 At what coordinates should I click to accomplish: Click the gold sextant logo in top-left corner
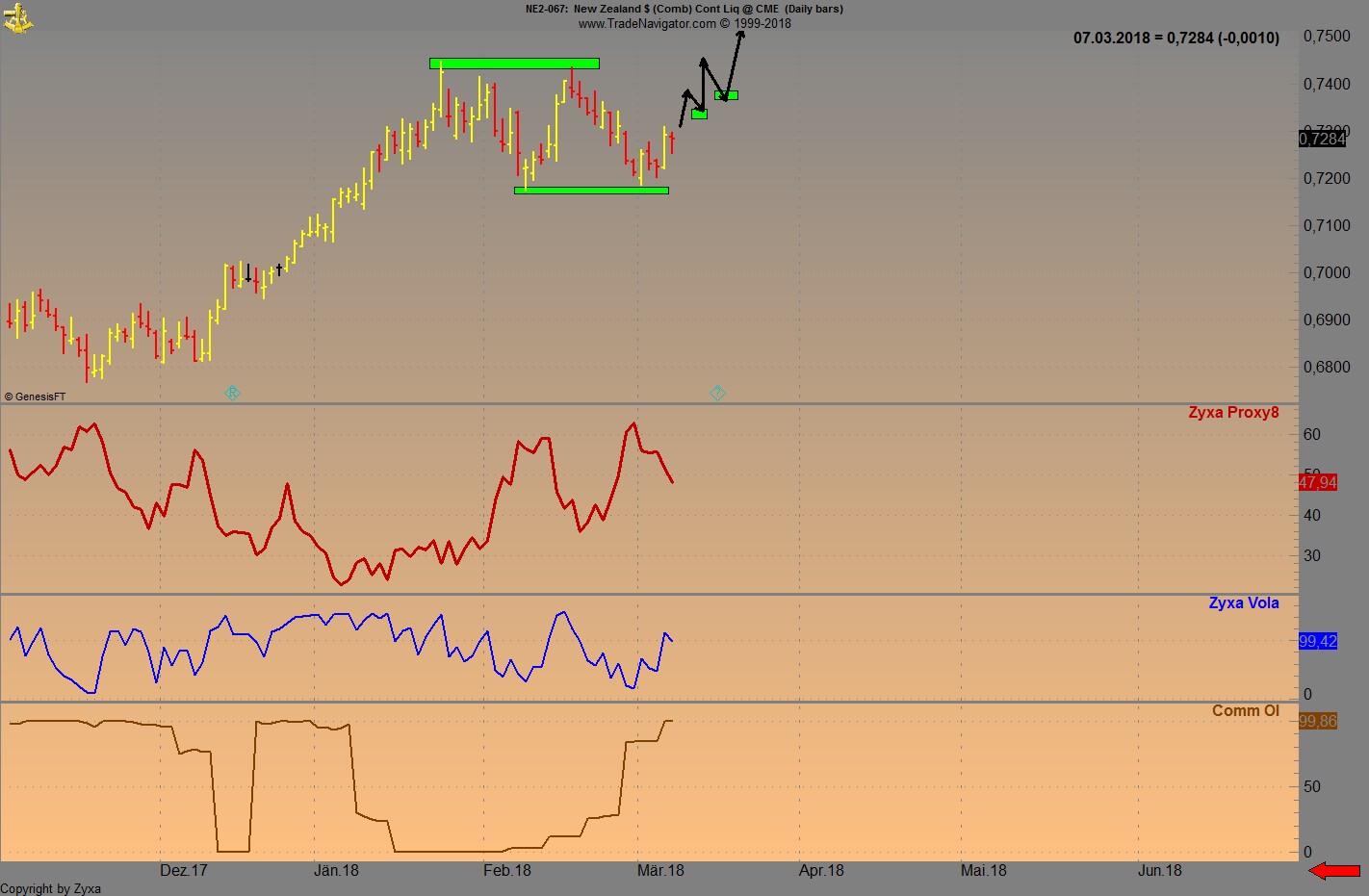tap(17, 17)
